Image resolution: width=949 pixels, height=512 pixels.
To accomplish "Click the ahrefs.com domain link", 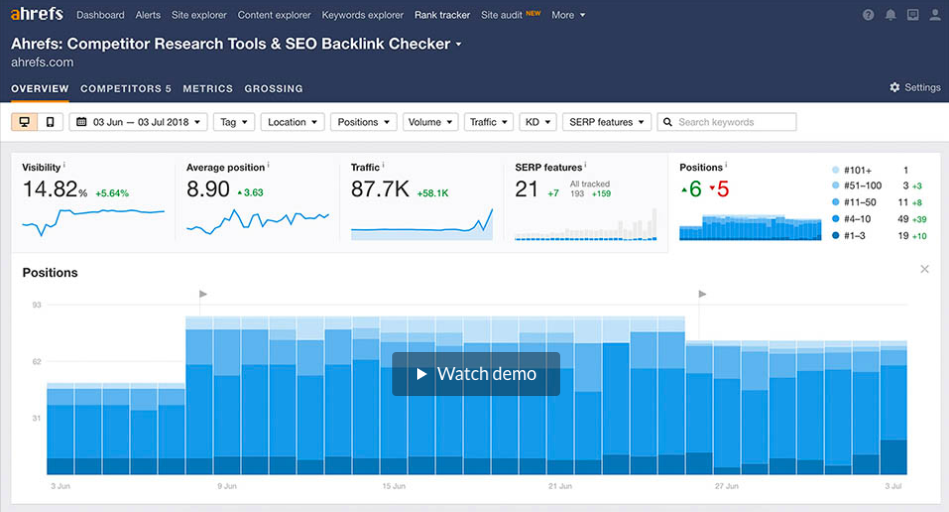I will tap(42, 62).
